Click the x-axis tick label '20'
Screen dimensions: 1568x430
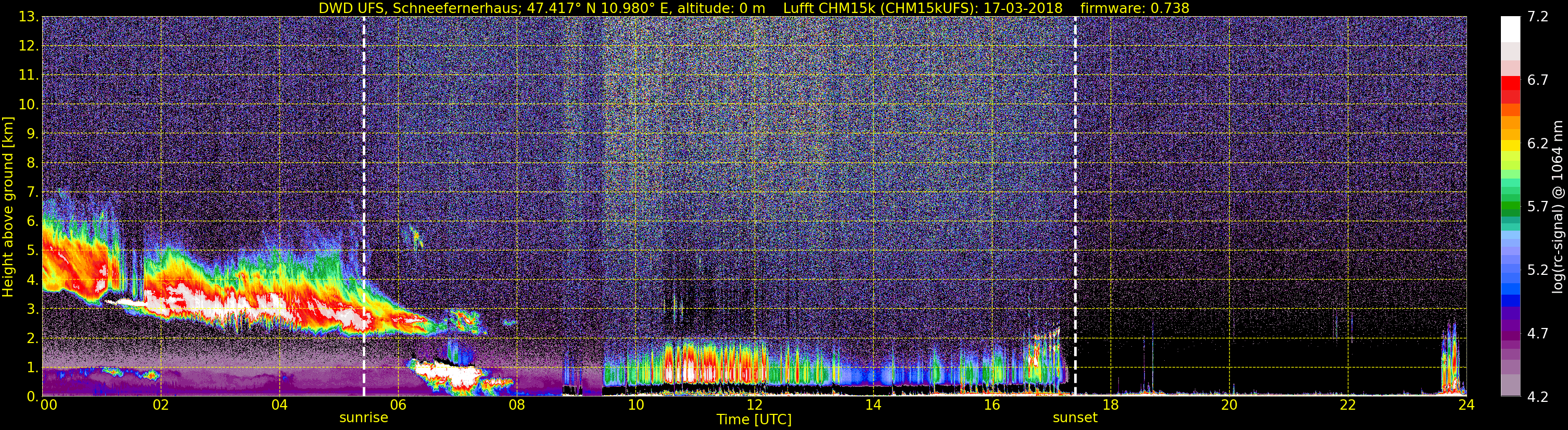[x=1229, y=405]
